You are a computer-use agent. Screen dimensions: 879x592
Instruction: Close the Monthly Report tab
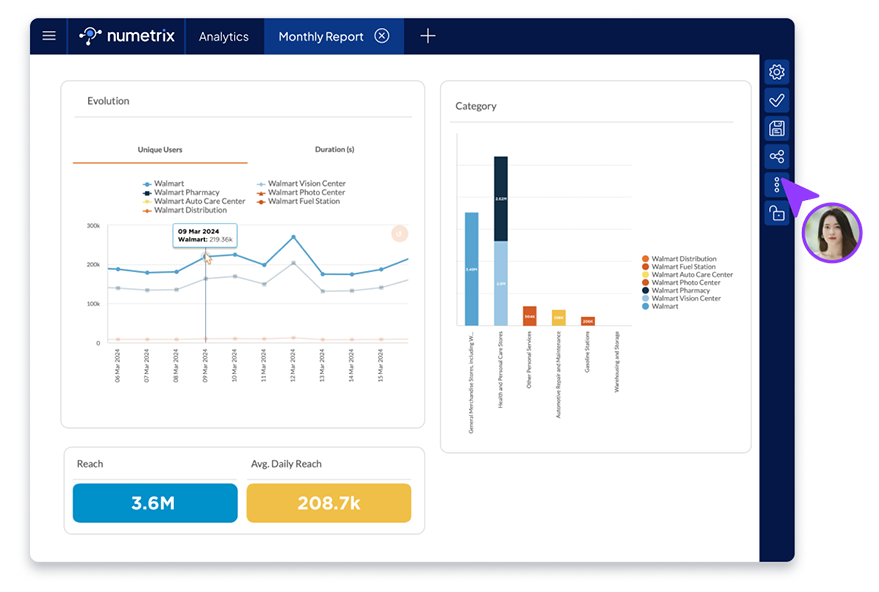[382, 36]
